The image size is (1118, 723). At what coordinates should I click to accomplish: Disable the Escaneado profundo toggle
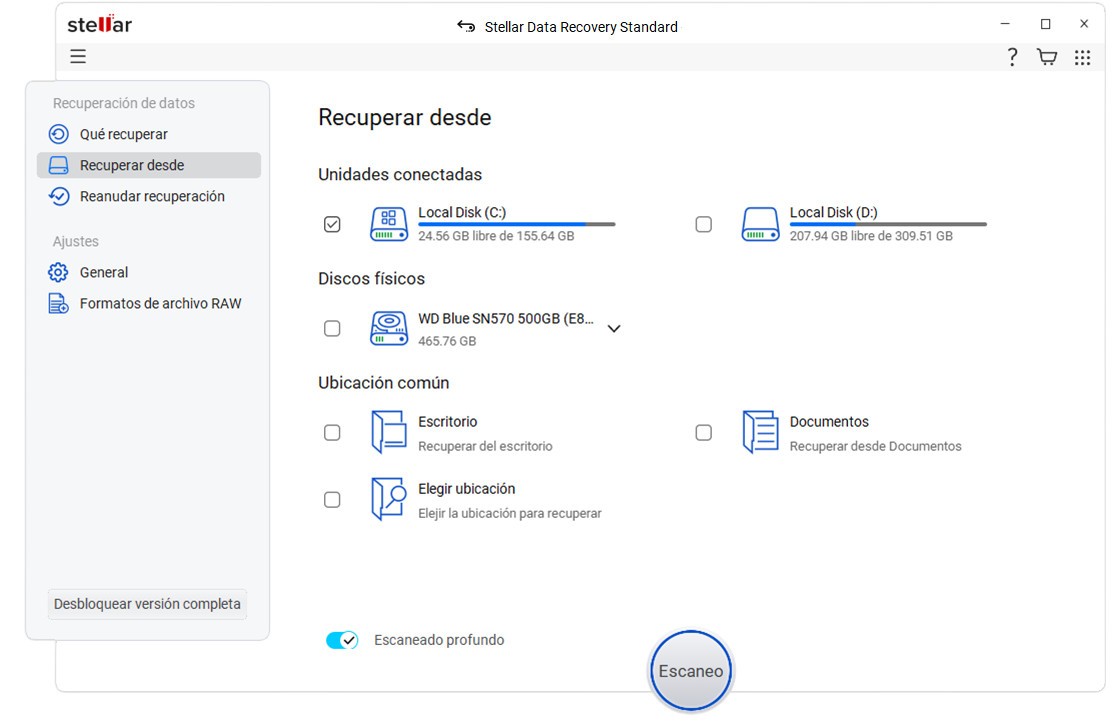(342, 640)
